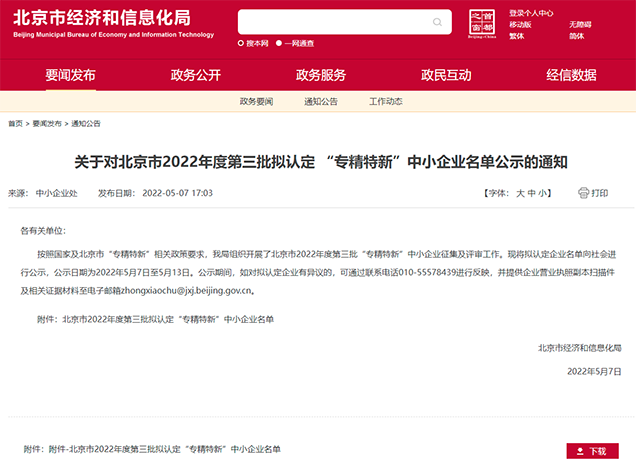The image size is (636, 464).
Task: Set font size to 小
Action: (543, 193)
